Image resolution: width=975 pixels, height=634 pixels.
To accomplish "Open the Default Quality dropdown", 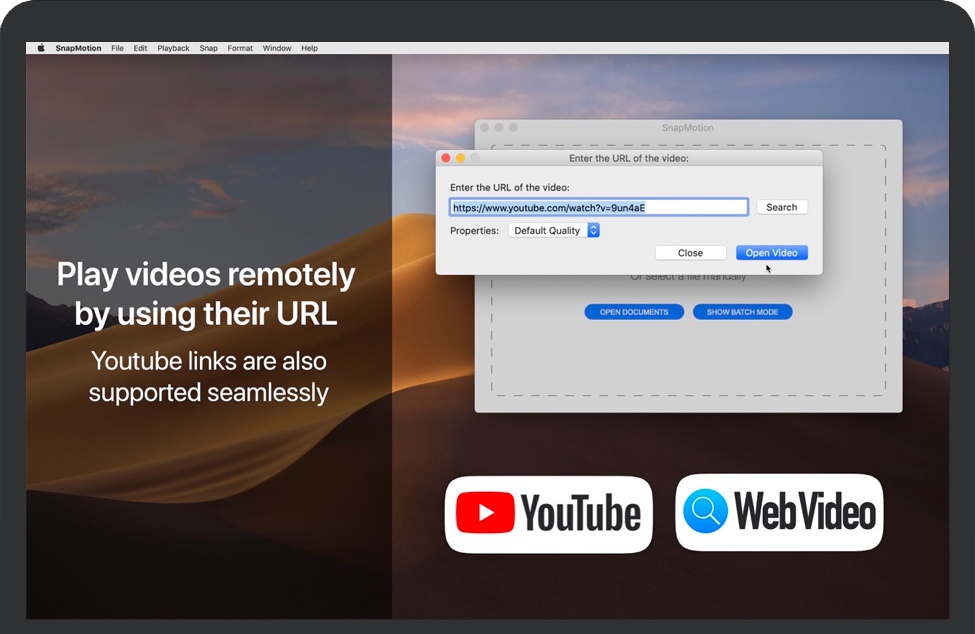I will [x=553, y=231].
